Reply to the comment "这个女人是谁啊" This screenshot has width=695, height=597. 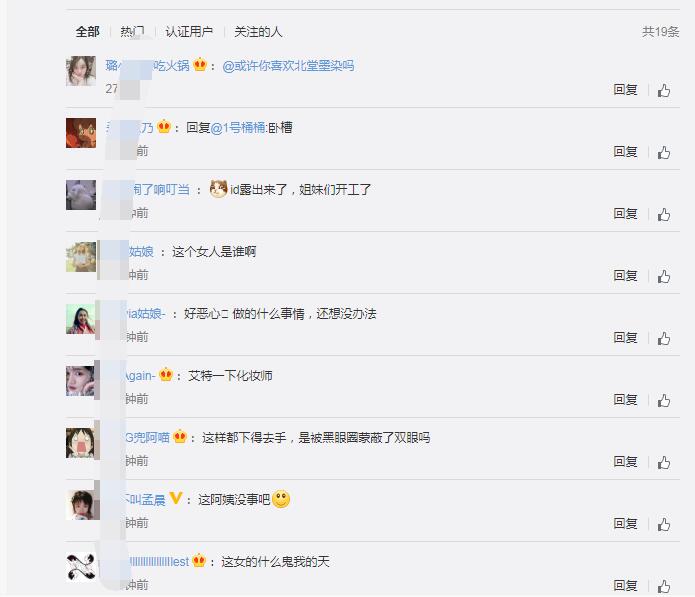625,276
